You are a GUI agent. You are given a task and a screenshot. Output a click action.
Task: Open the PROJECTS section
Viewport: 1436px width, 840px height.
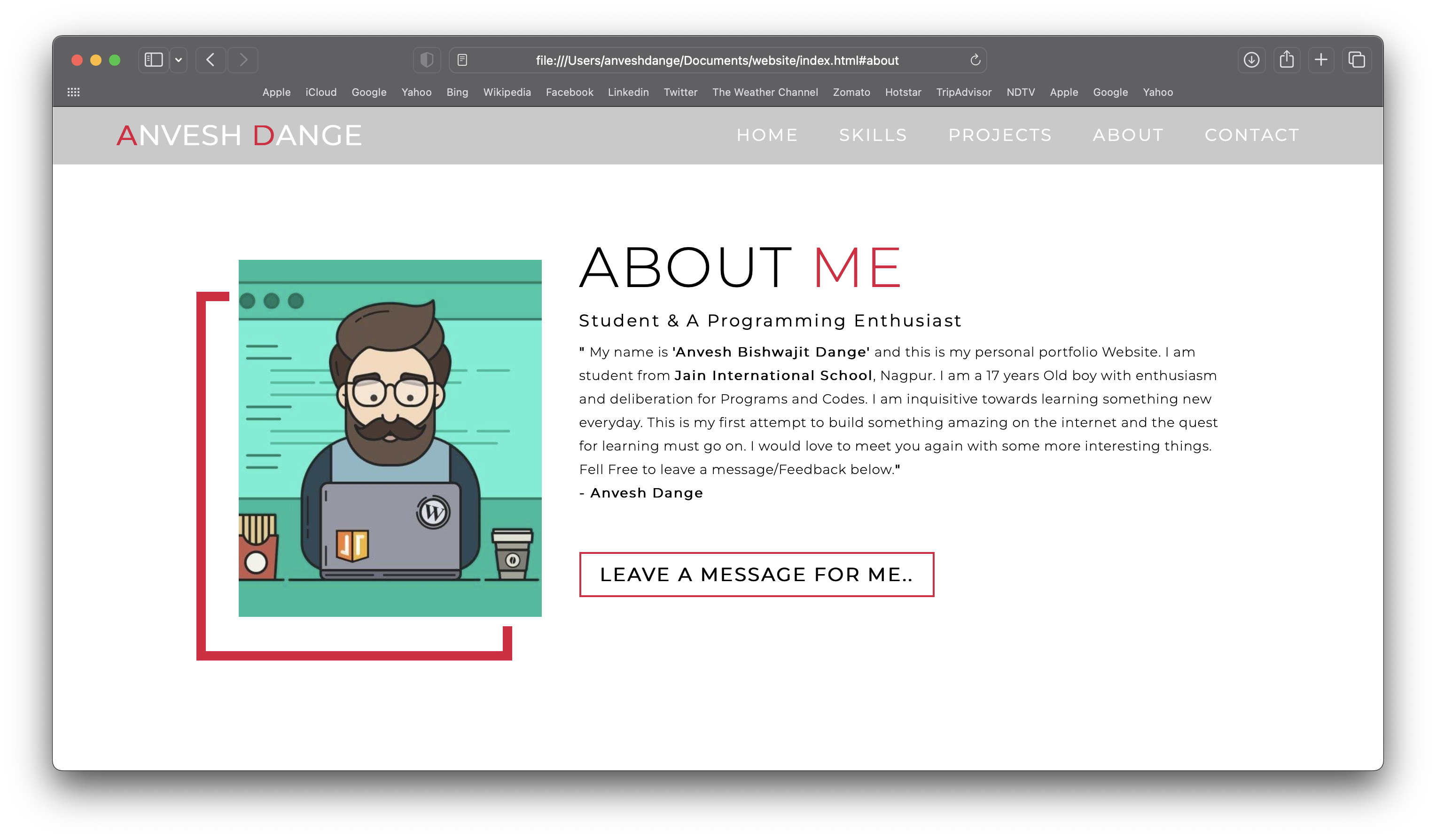(x=1000, y=135)
